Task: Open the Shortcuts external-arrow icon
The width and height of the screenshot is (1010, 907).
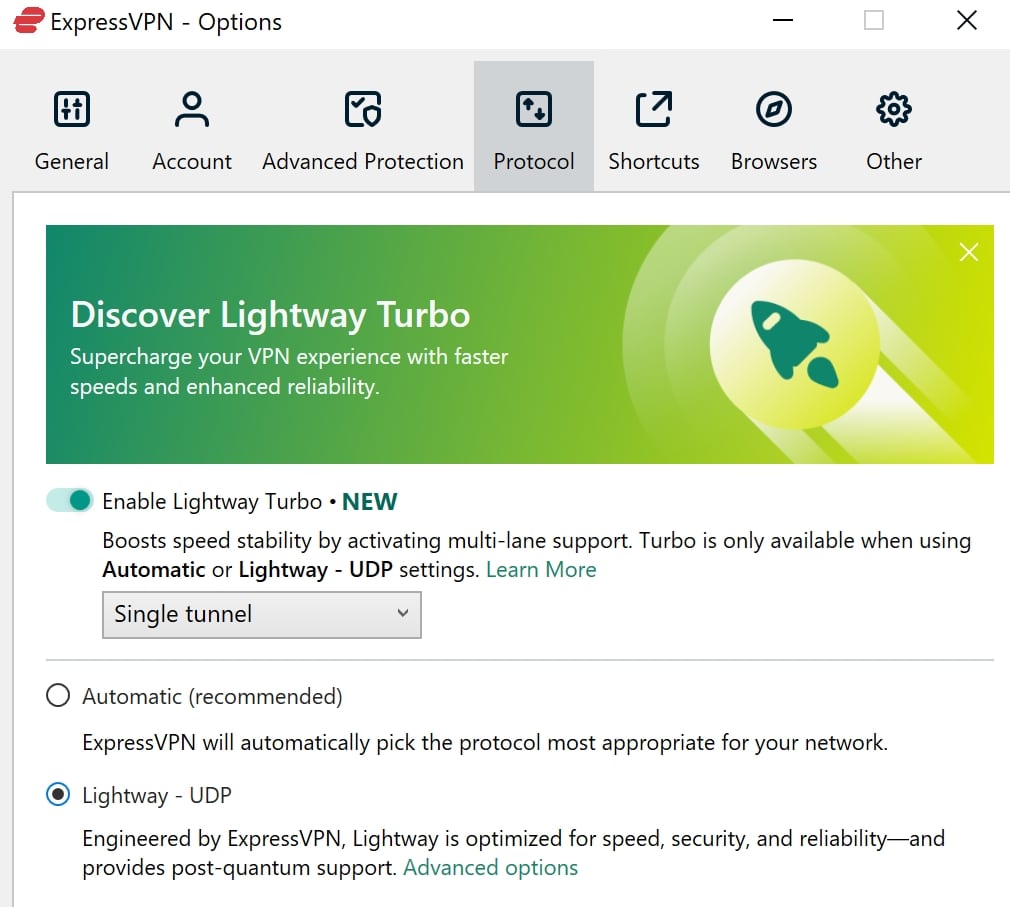Action: coord(654,109)
